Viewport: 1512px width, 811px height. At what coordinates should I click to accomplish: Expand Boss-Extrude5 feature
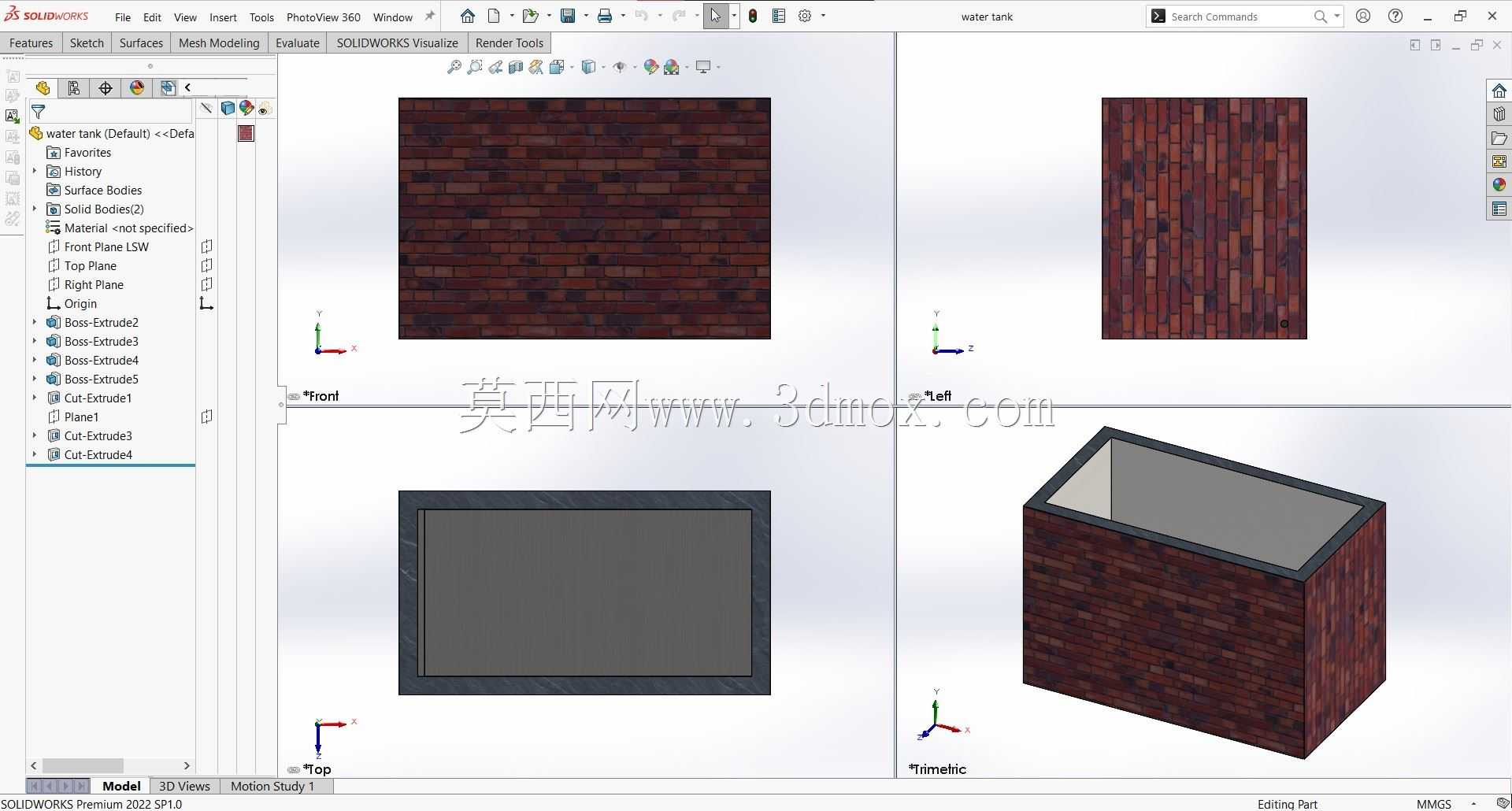pos(35,379)
